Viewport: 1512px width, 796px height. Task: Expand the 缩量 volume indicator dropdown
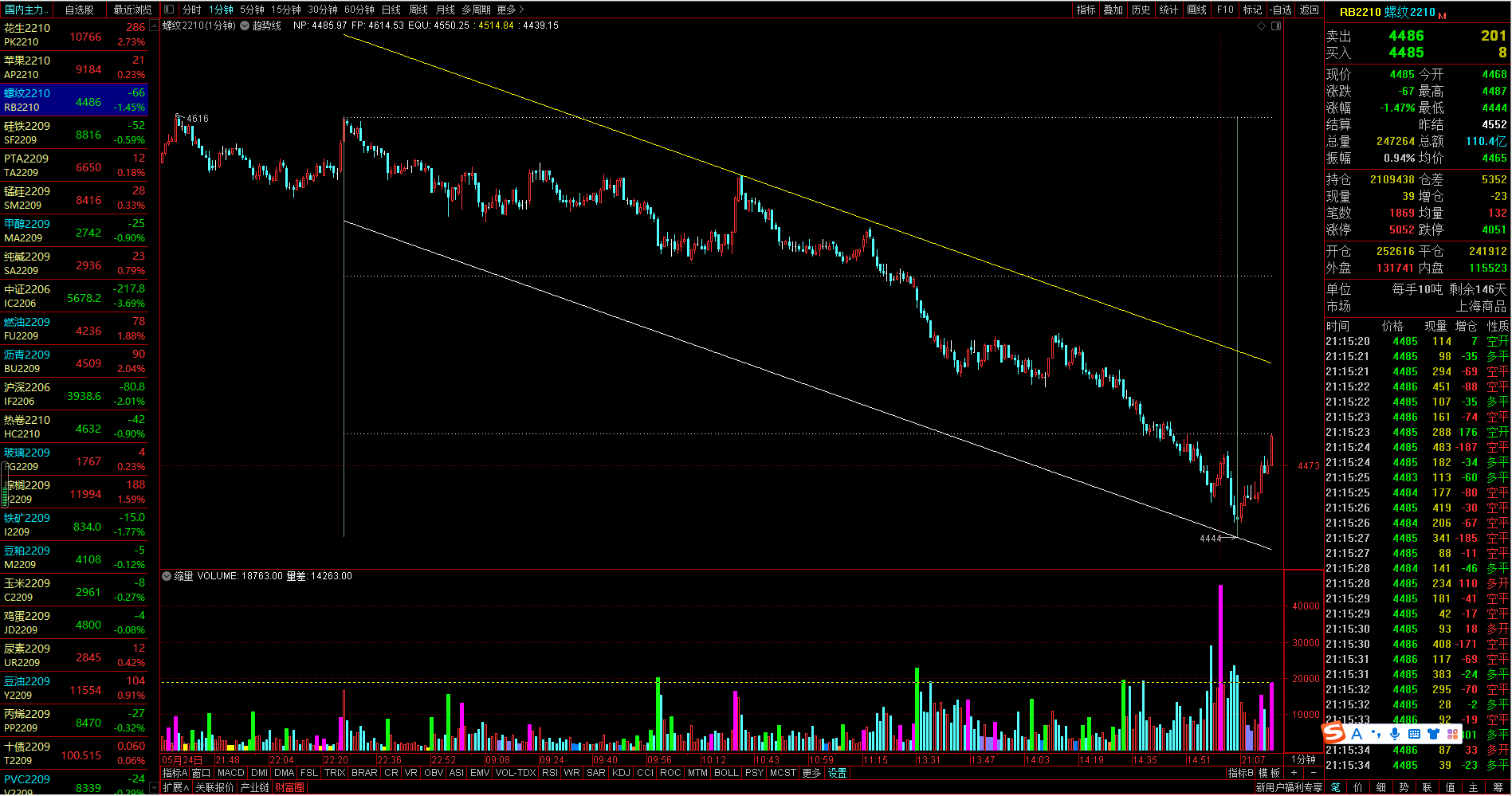coord(167,576)
